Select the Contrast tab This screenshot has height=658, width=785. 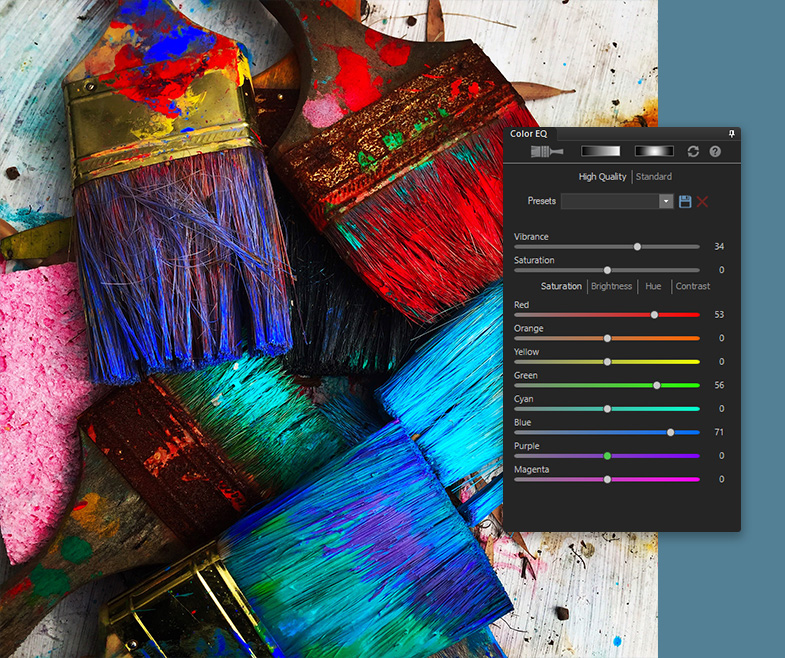(x=693, y=286)
